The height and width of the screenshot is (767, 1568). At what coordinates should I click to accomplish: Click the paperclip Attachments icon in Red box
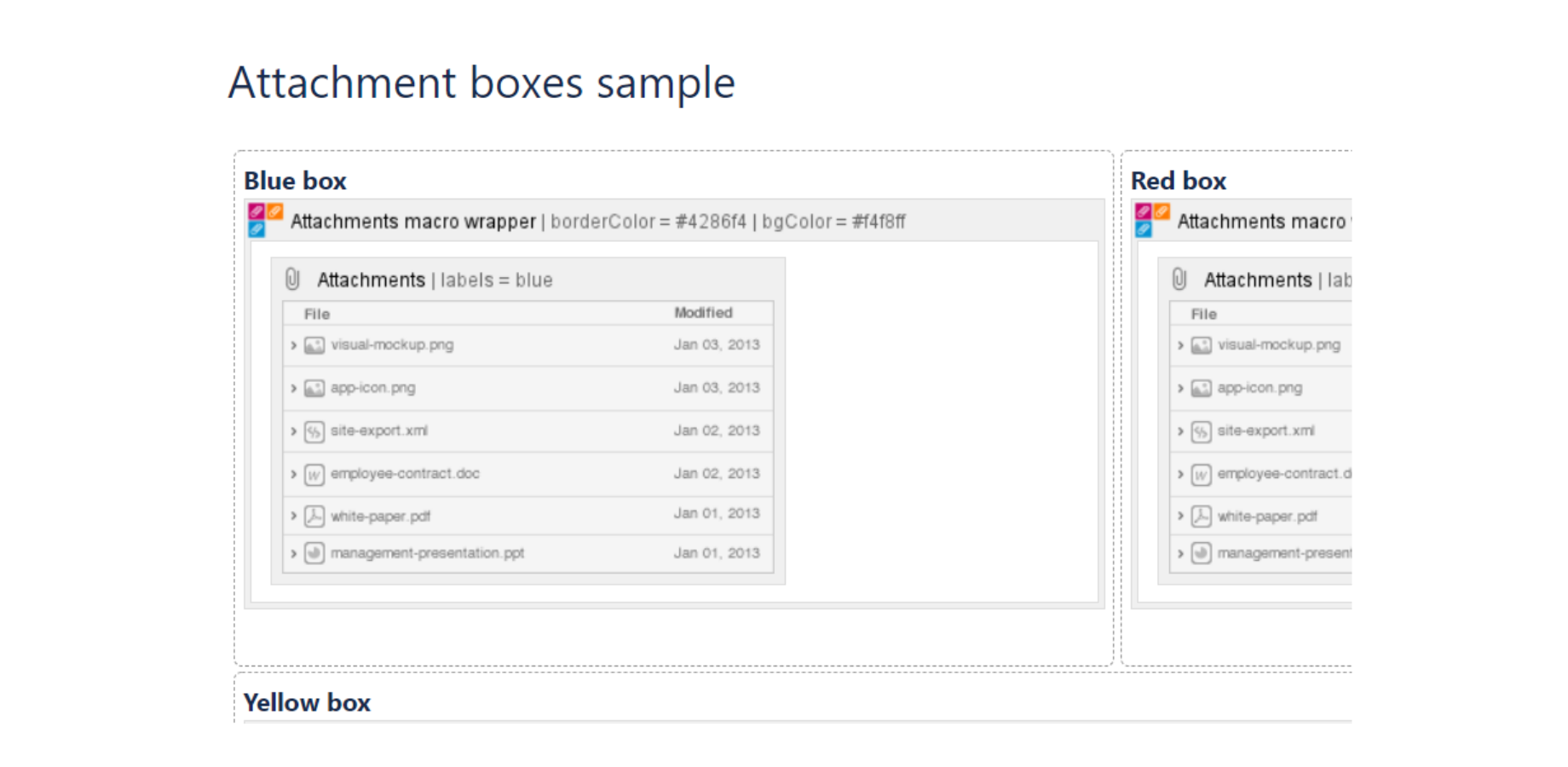click(1179, 279)
